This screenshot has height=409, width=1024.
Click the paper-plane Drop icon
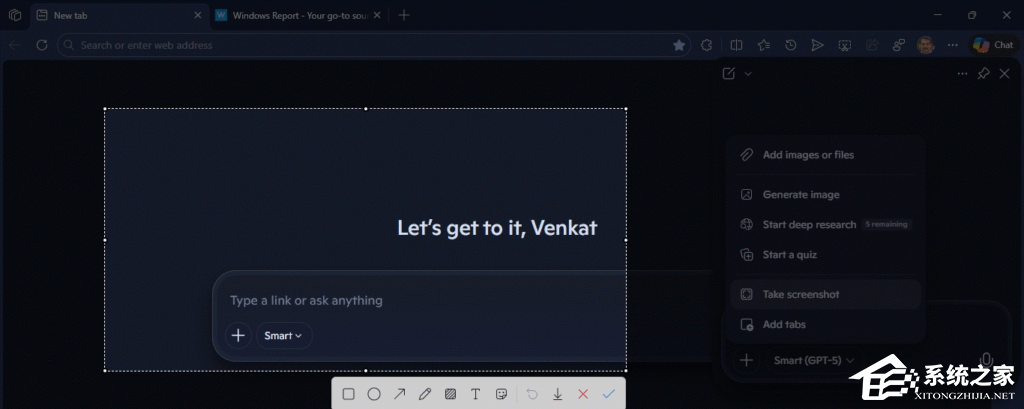(818, 45)
